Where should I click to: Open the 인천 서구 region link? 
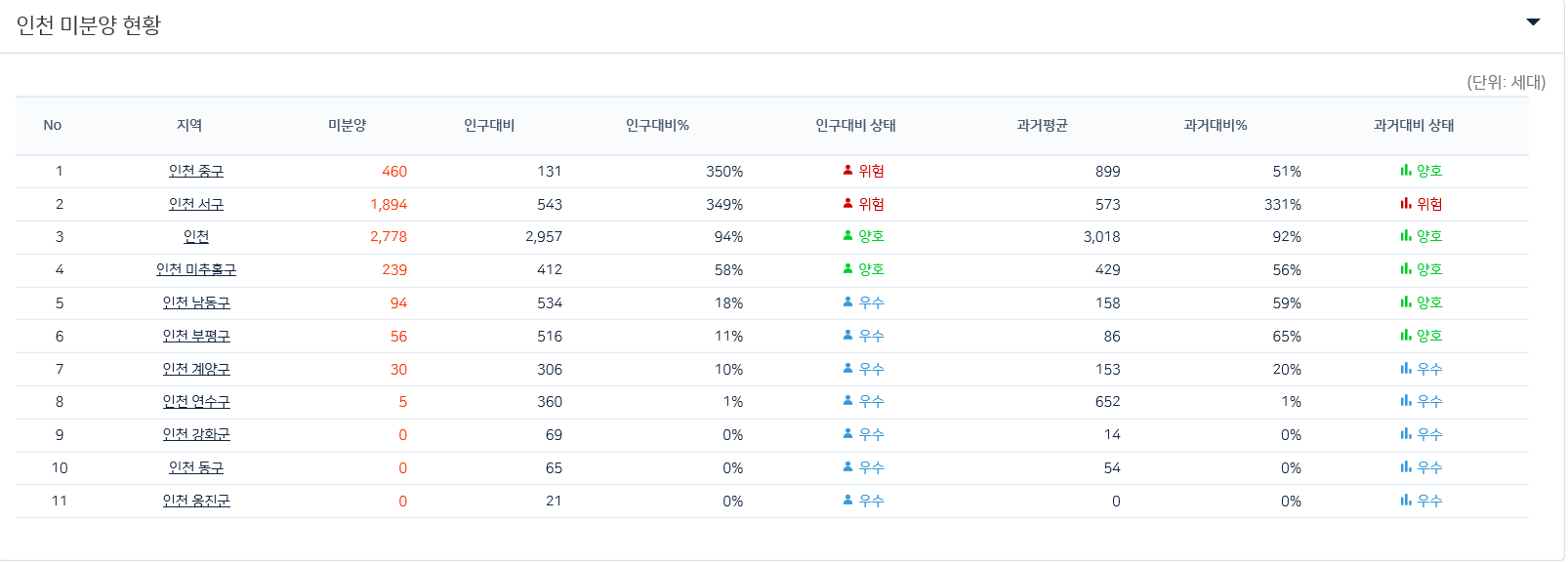pos(196,204)
